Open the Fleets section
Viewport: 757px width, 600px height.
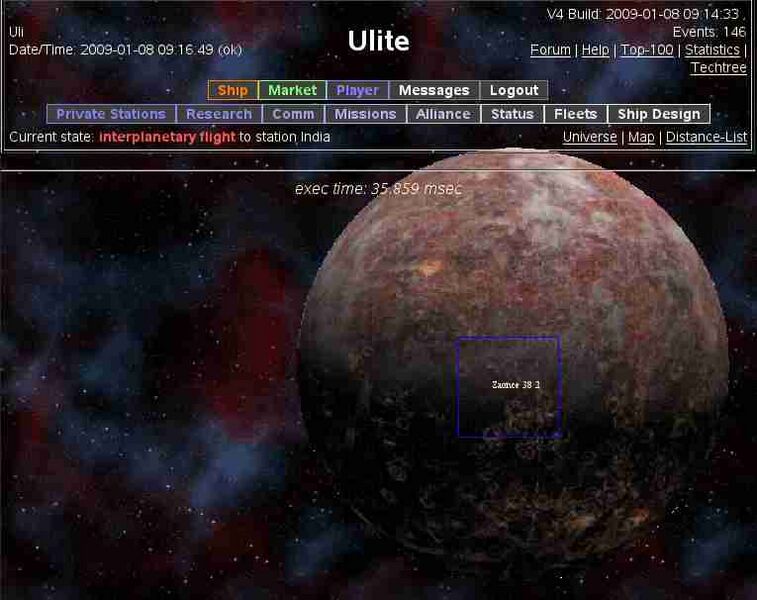coord(575,114)
